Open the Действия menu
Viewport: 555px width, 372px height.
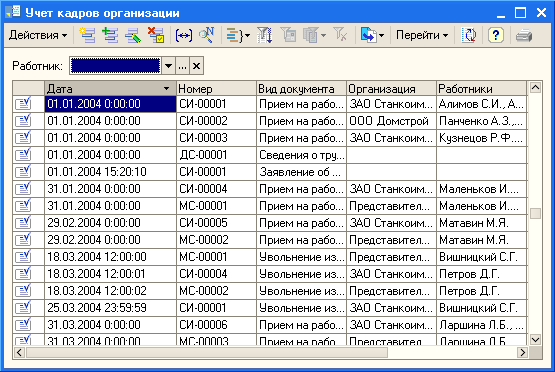coord(38,35)
